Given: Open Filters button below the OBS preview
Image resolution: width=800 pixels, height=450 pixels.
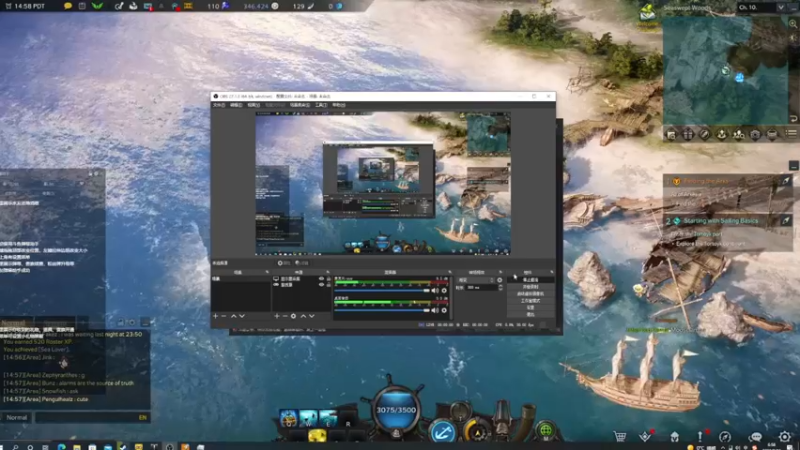Looking at the screenshot, I should point(302,263).
